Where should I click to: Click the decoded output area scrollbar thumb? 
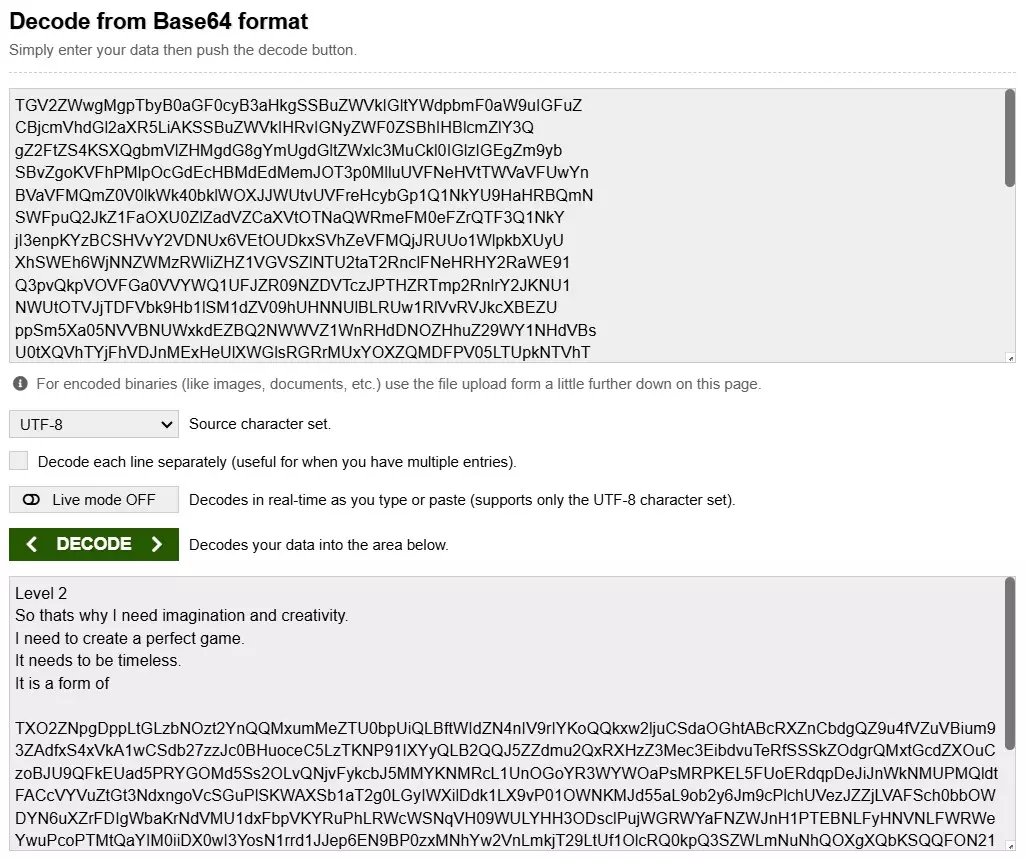[1010, 660]
